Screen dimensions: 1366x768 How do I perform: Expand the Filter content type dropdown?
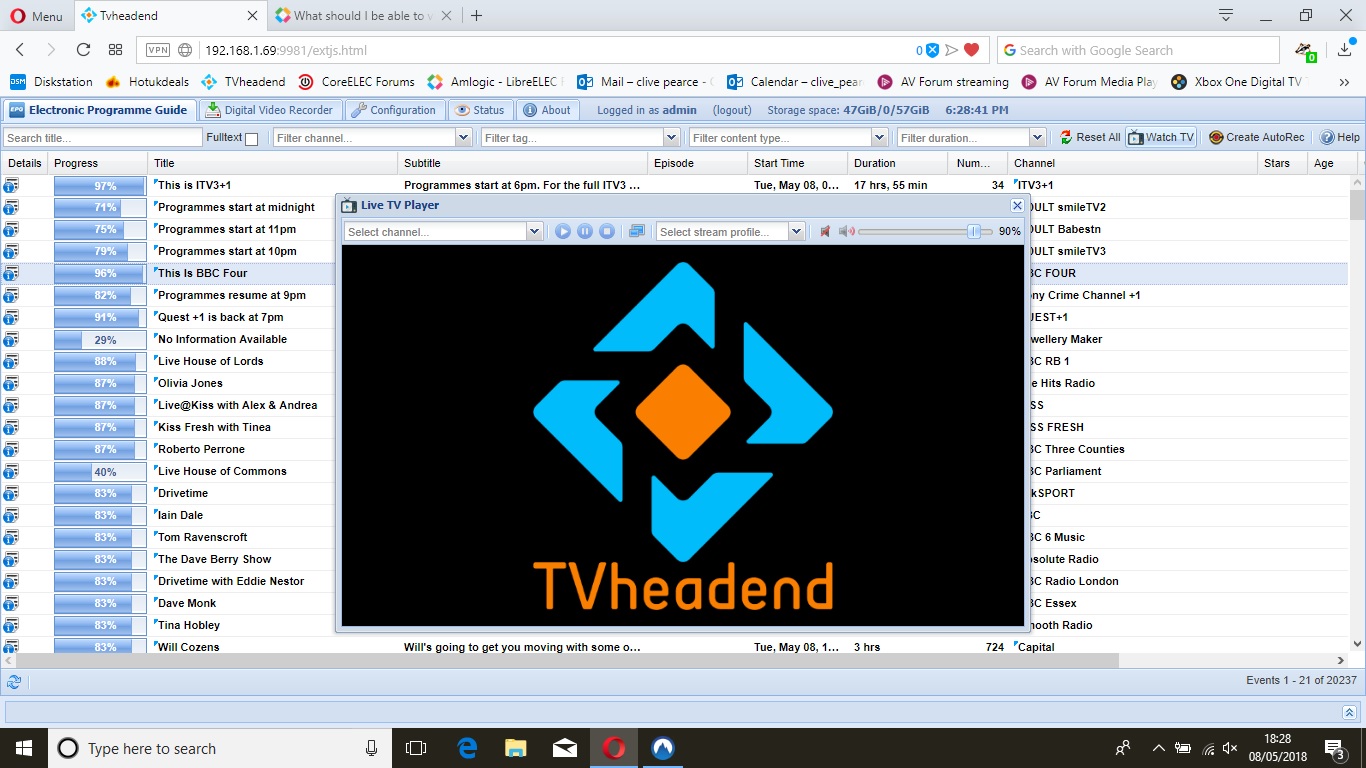[879, 138]
